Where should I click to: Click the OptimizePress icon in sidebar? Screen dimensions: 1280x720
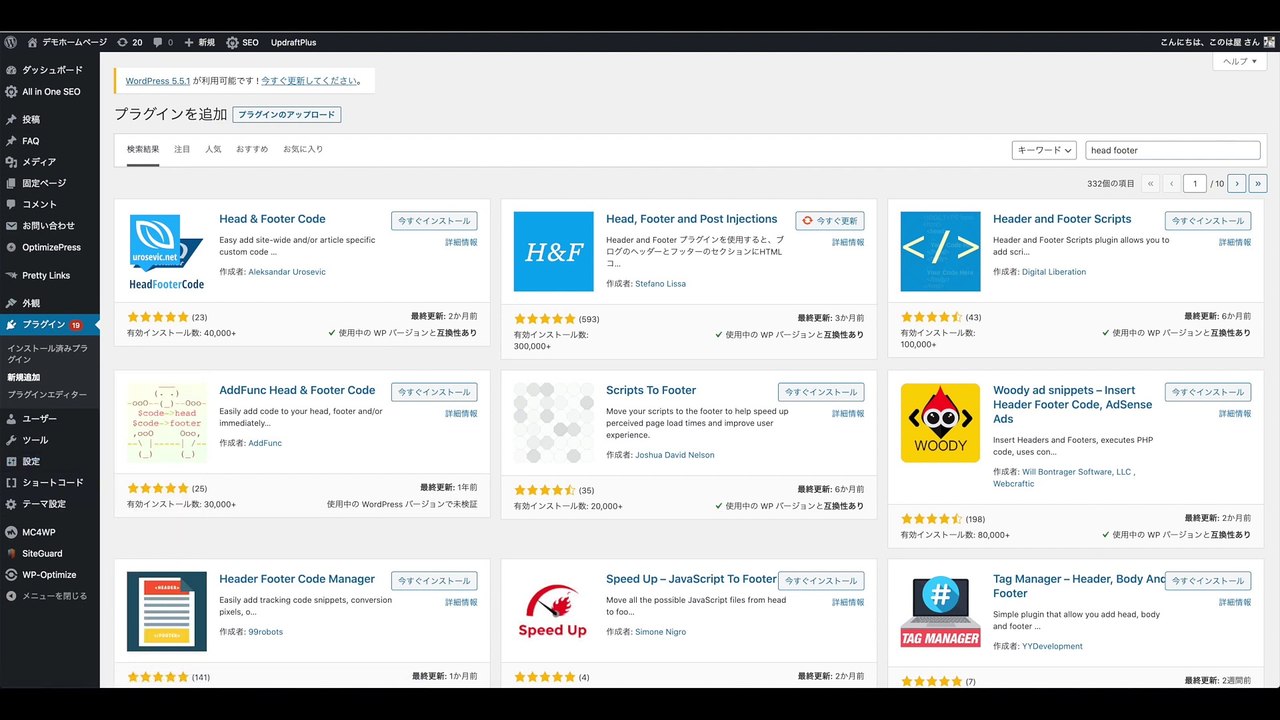click(11, 247)
